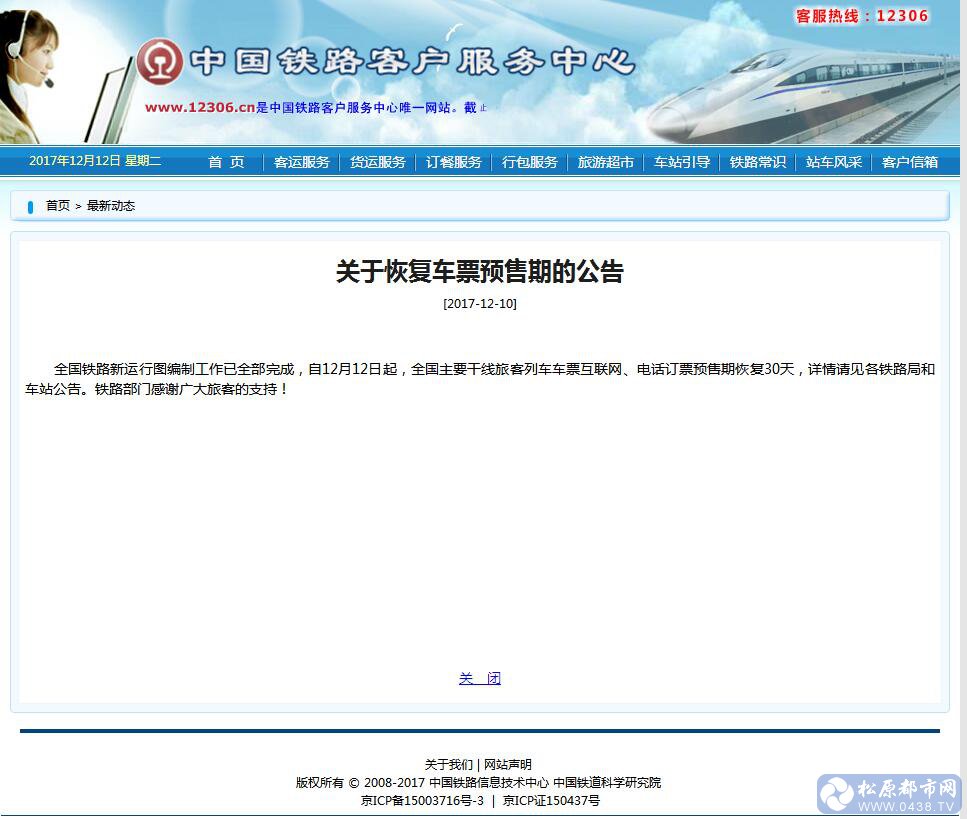
Task: Click the 中国铁路客户服务中心 banner title
Action: tap(412, 62)
